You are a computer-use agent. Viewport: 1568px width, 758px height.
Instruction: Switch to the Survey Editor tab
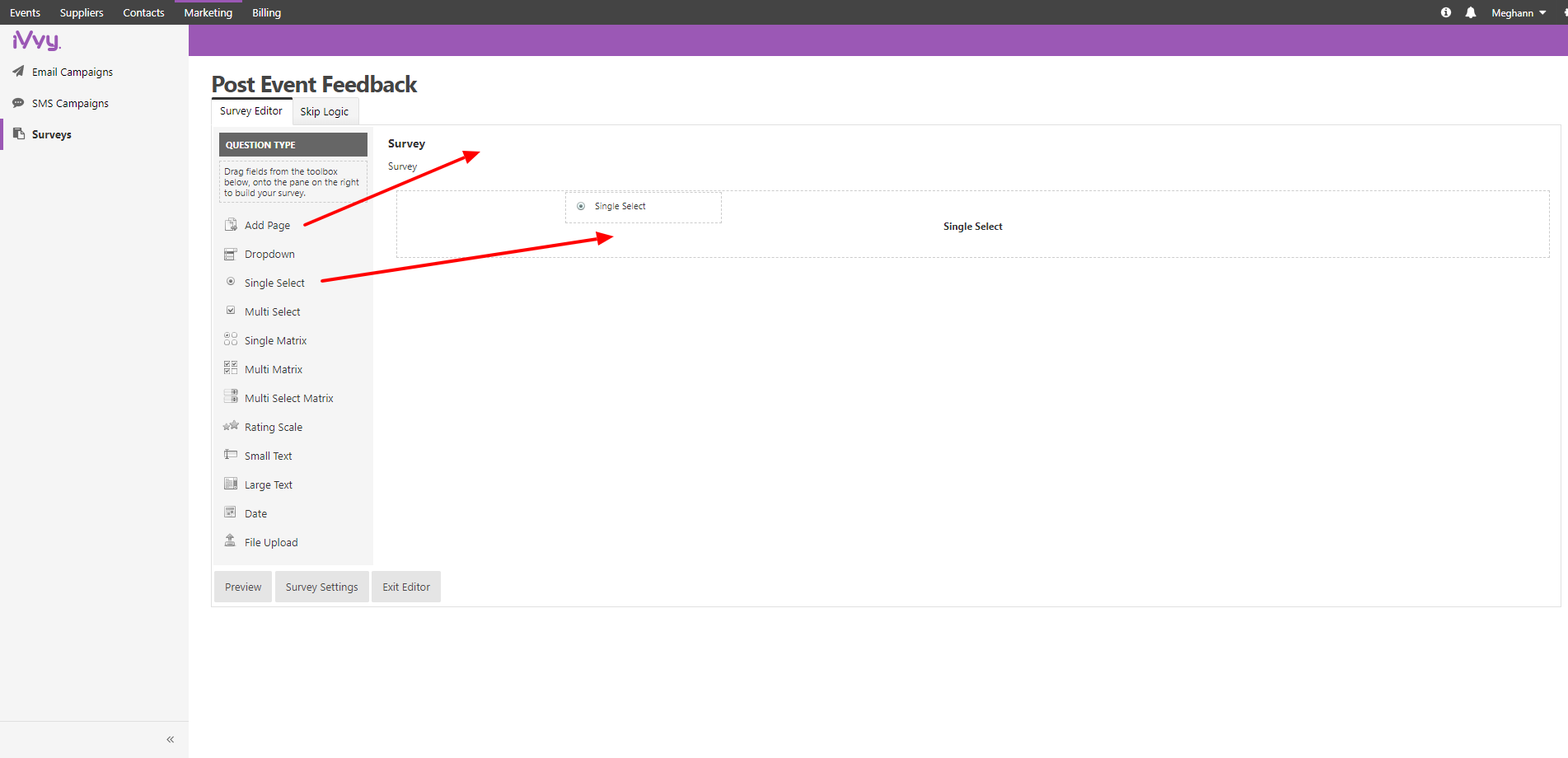click(x=251, y=111)
